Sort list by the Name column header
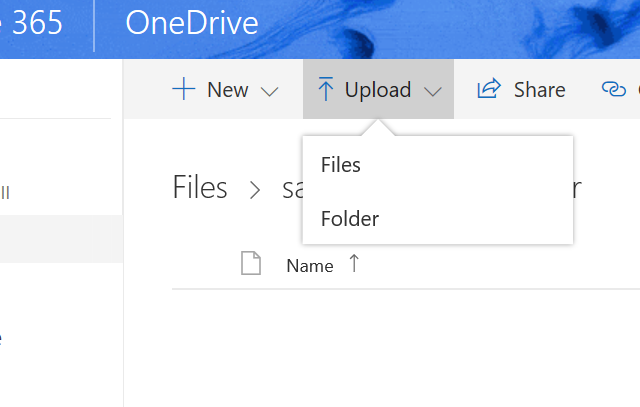This screenshot has height=407, width=640. coord(310,265)
